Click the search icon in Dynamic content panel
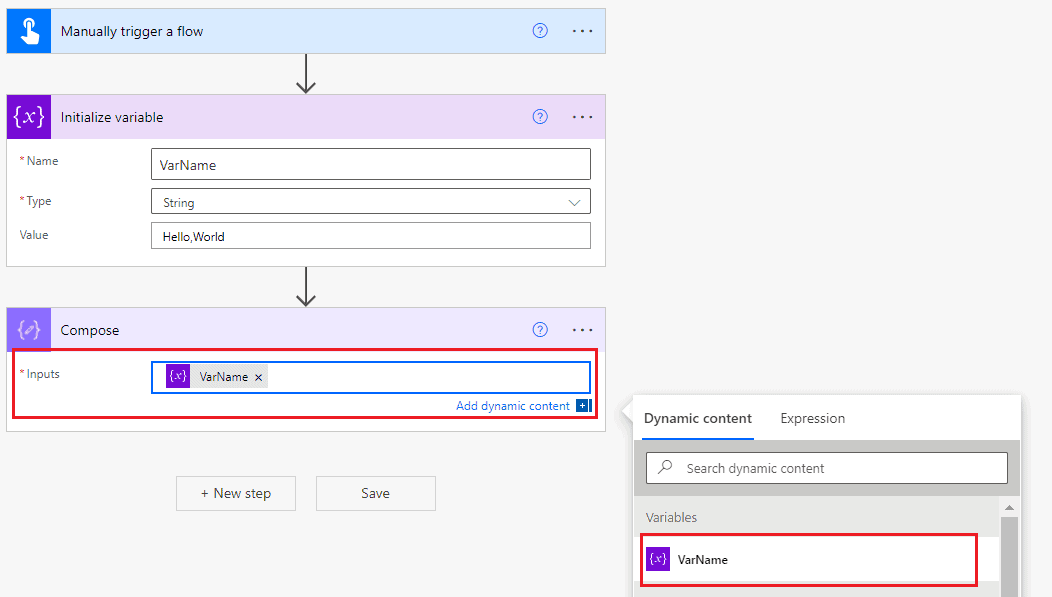1052x597 pixels. pos(666,467)
